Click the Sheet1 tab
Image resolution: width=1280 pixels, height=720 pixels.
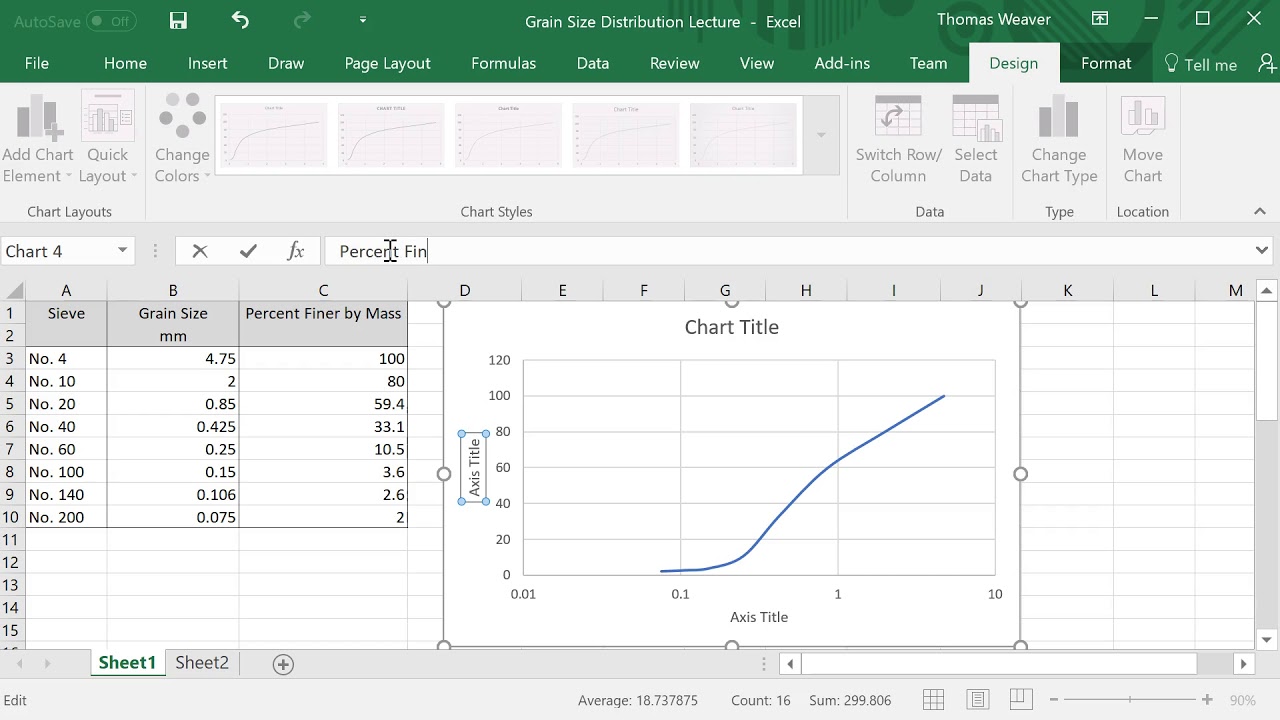tap(127, 663)
